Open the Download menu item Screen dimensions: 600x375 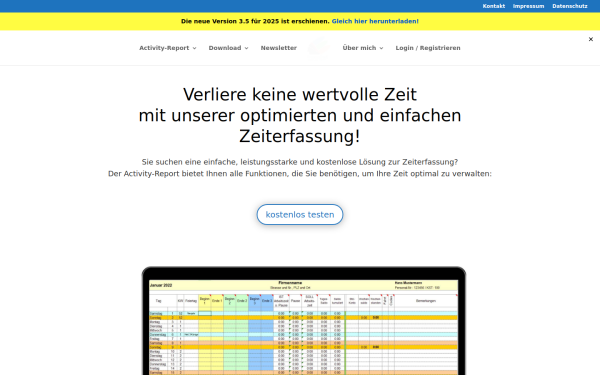pyautogui.click(x=225, y=48)
